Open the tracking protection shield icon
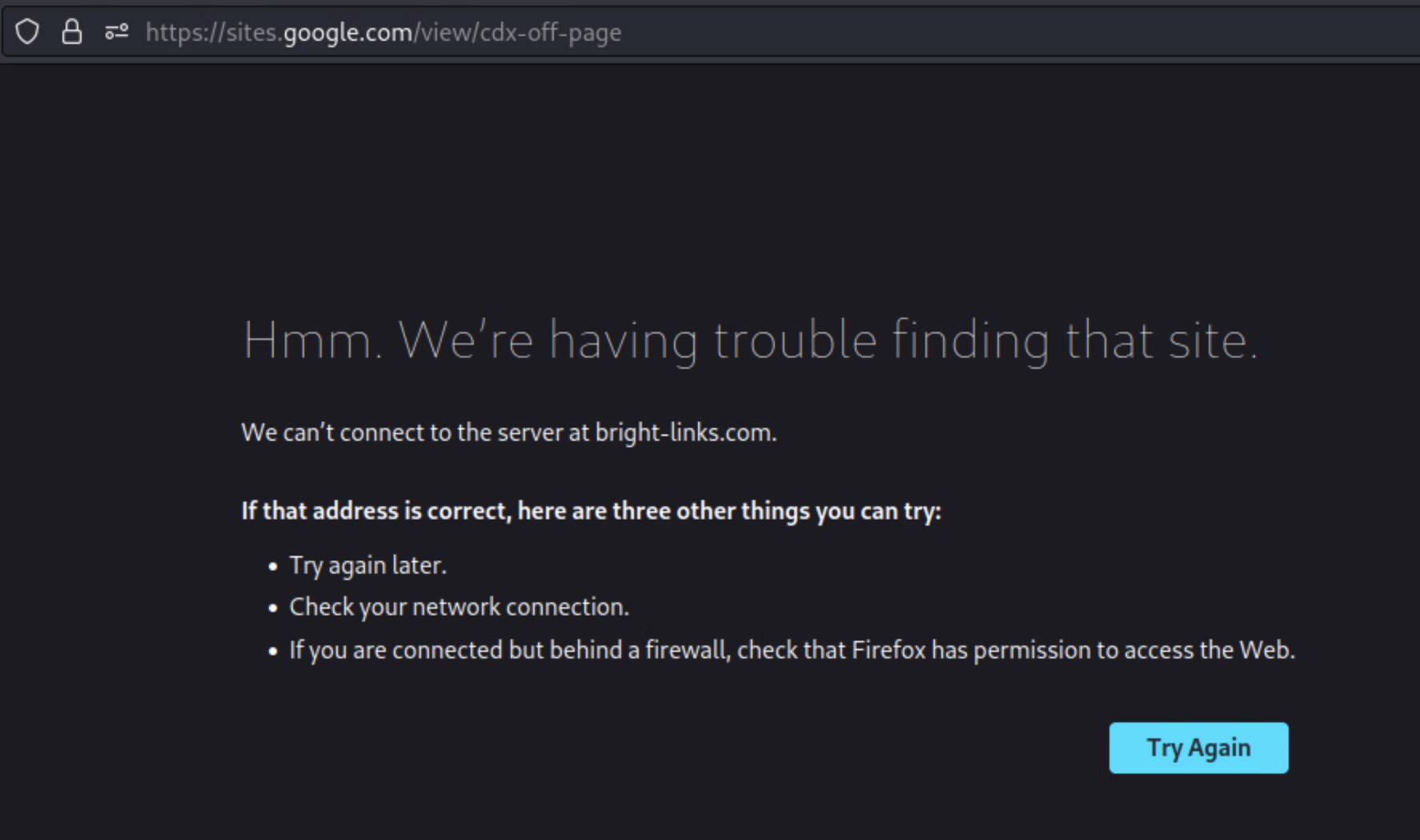 (27, 32)
